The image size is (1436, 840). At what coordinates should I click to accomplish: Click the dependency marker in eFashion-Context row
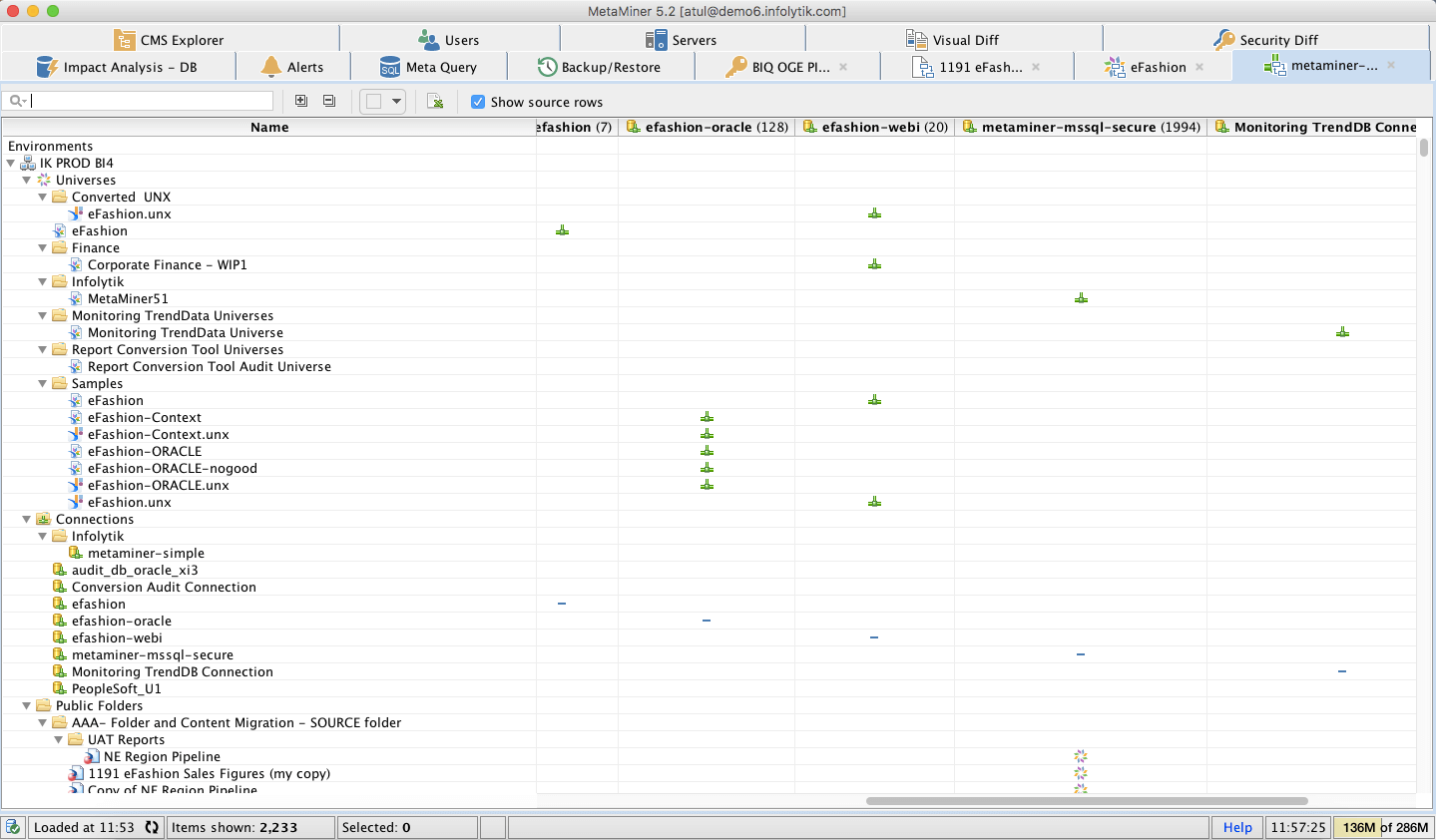tap(707, 417)
